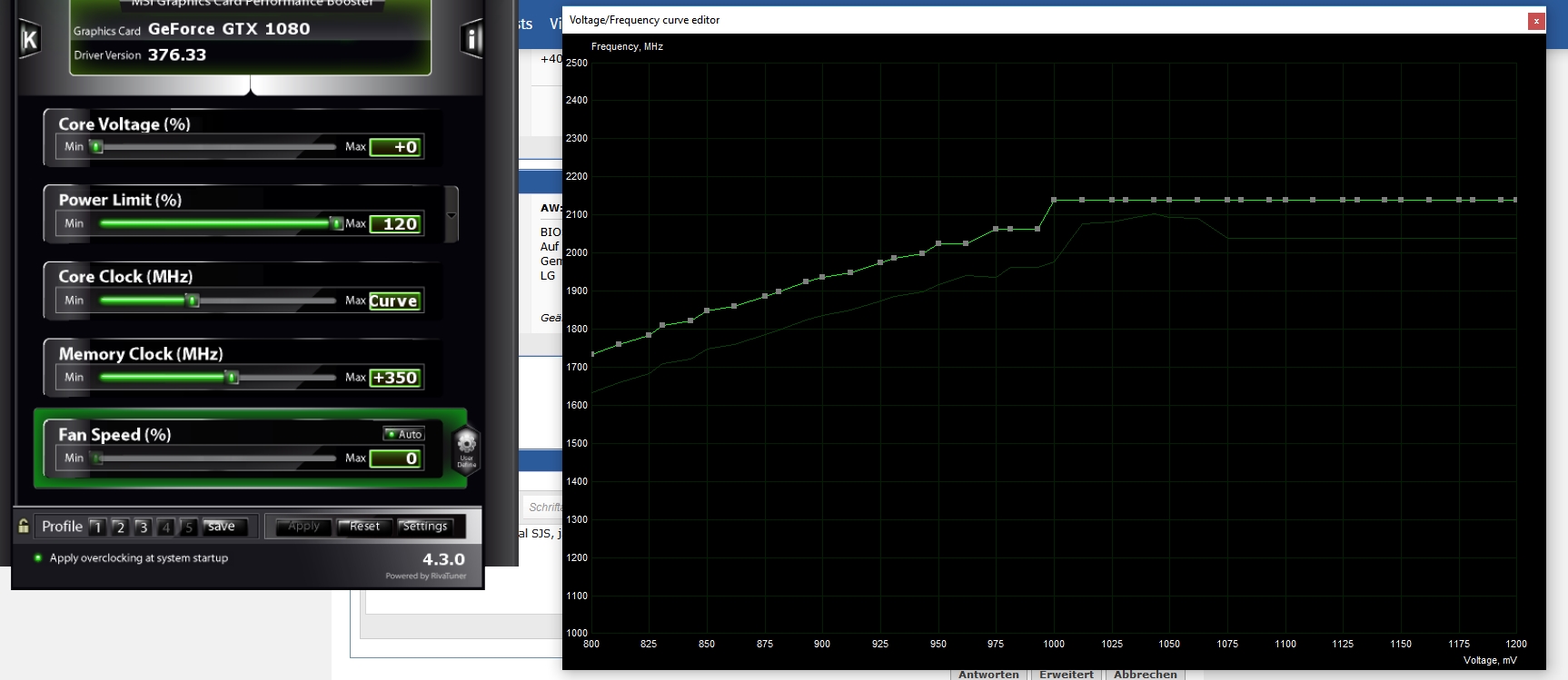Click the Reset button
The image size is (1568, 680).
coord(364,527)
